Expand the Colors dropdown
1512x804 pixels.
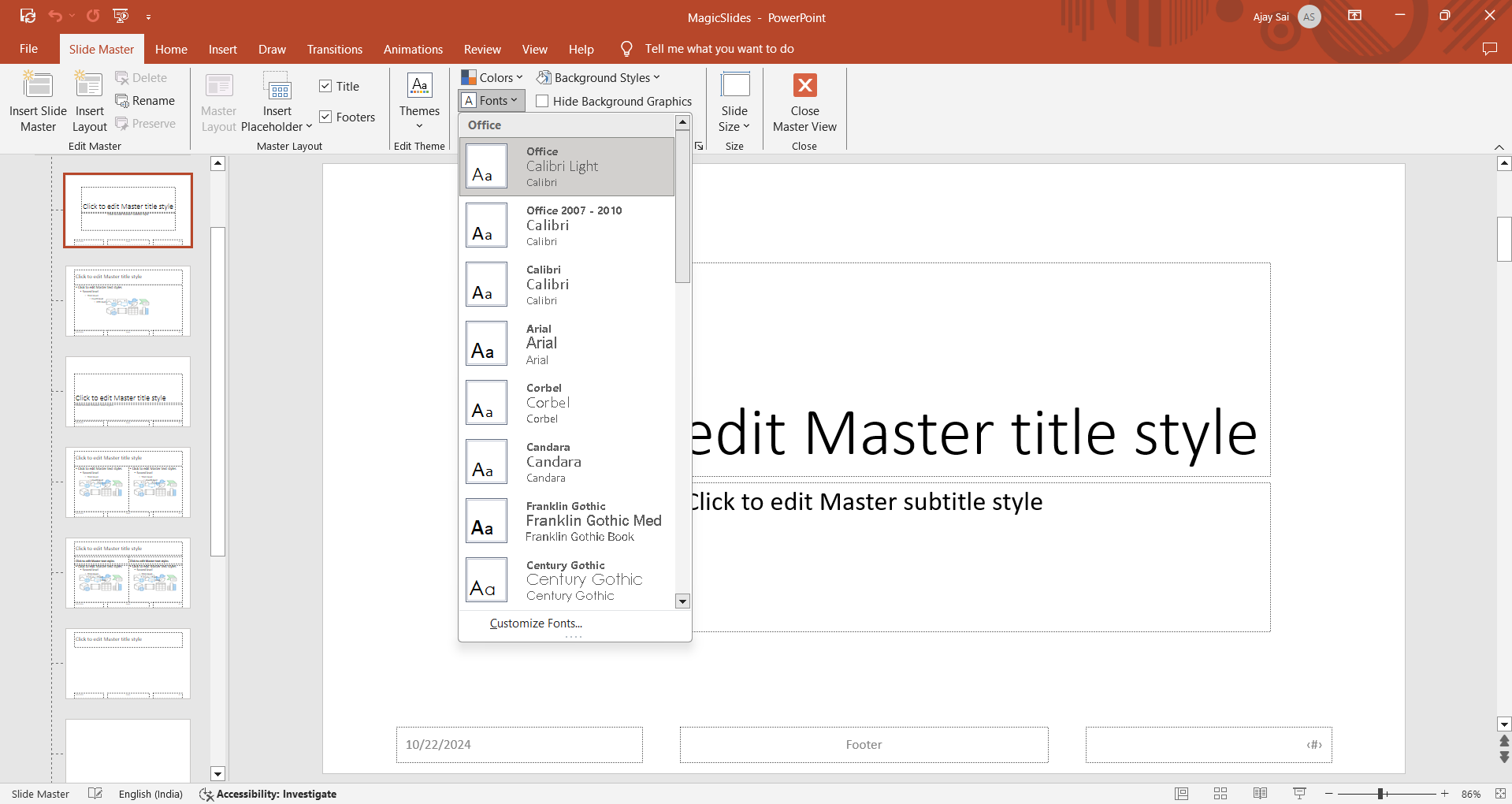click(x=492, y=77)
